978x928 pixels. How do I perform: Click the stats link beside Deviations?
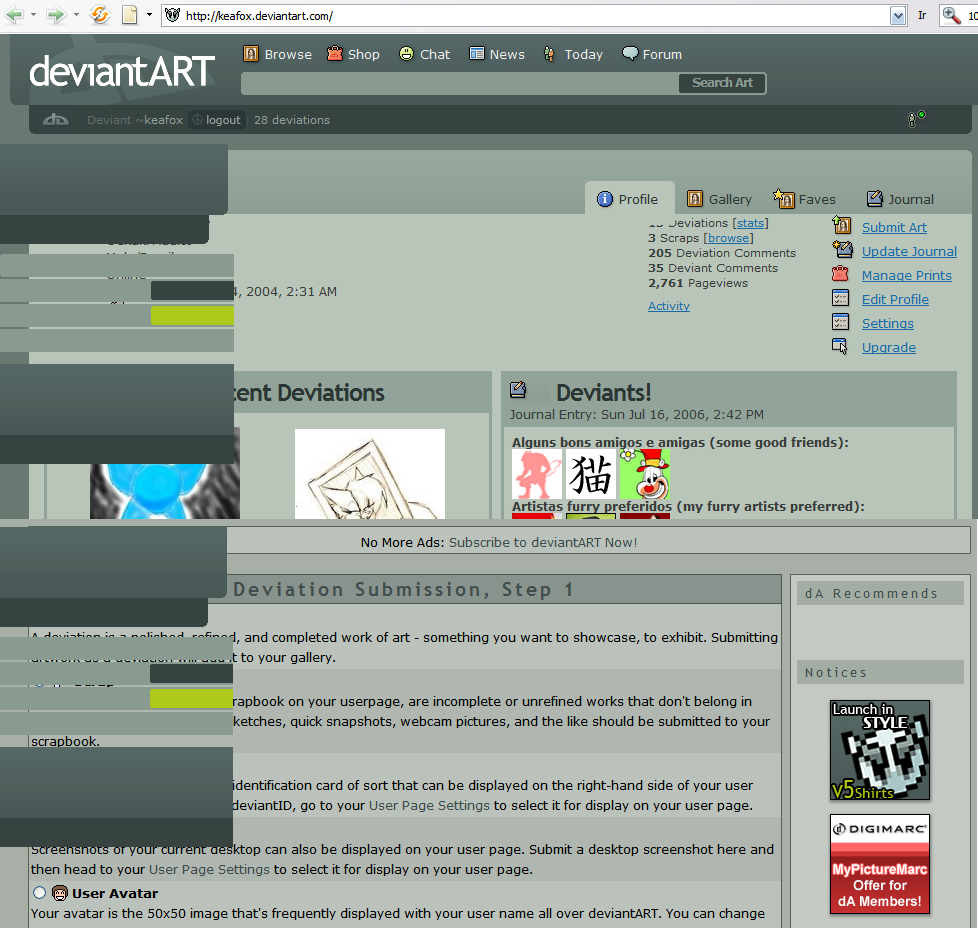[750, 223]
